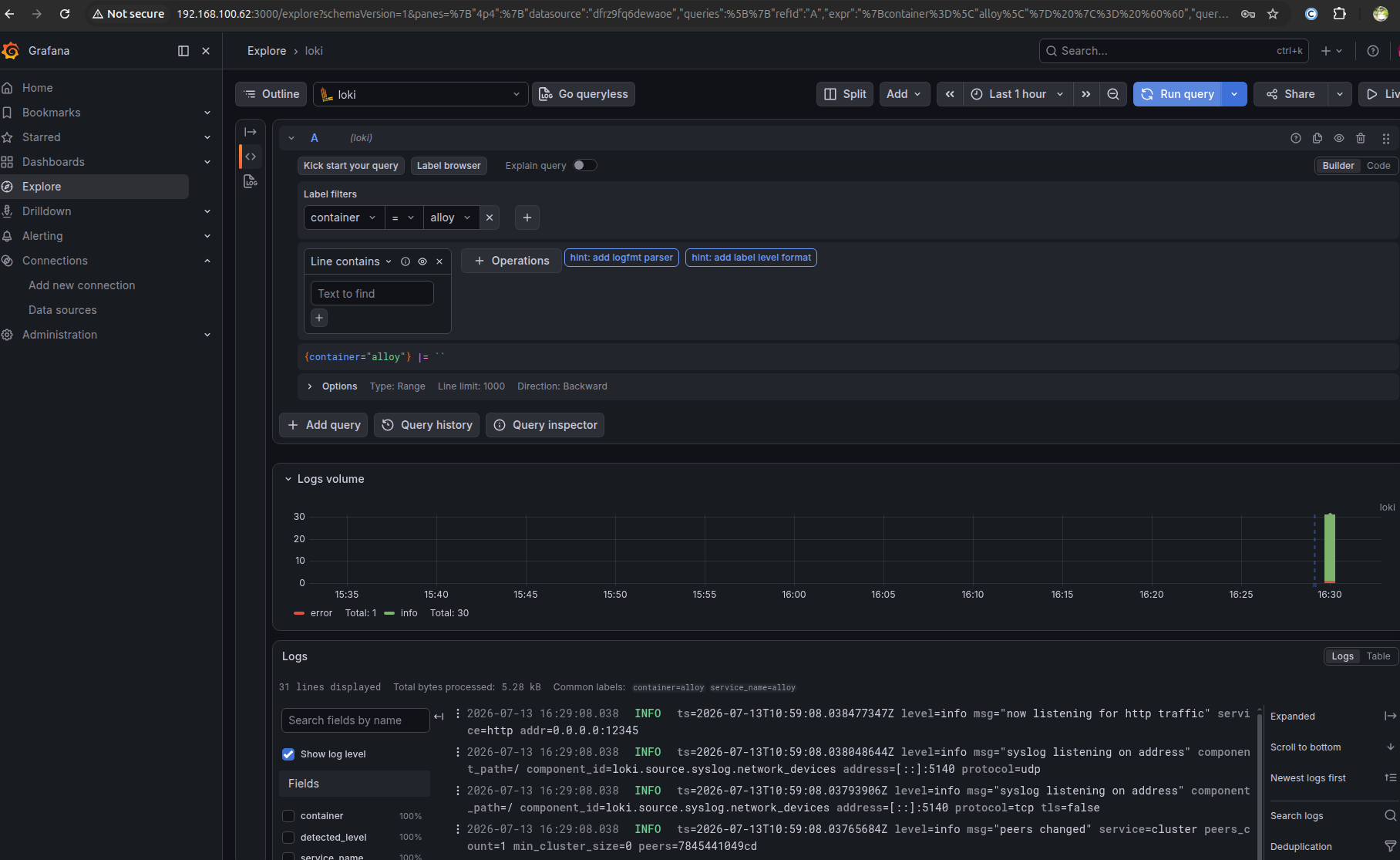Viewport: 1400px width, 860px height.
Task: Click the Text to find input
Action: [372, 294]
